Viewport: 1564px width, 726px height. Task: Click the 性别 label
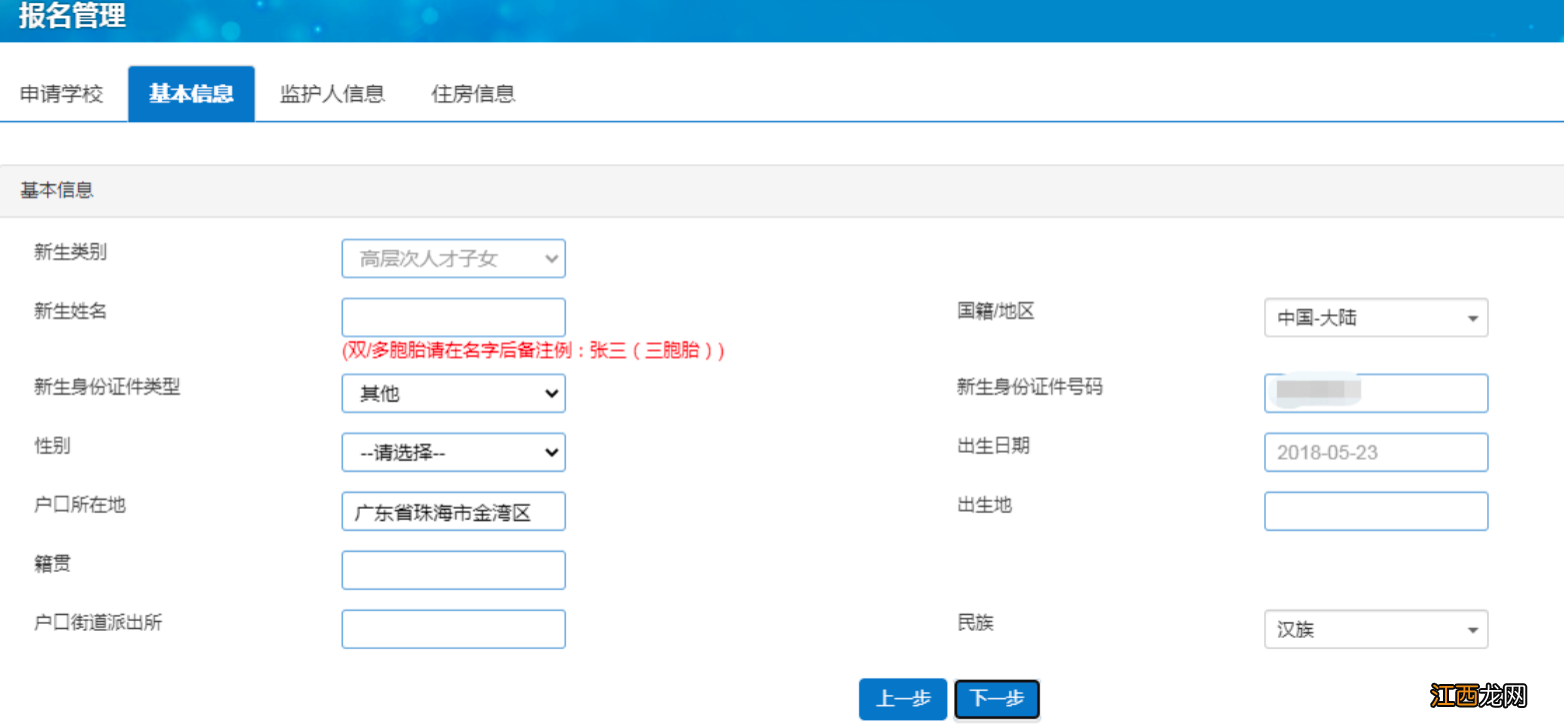52,446
